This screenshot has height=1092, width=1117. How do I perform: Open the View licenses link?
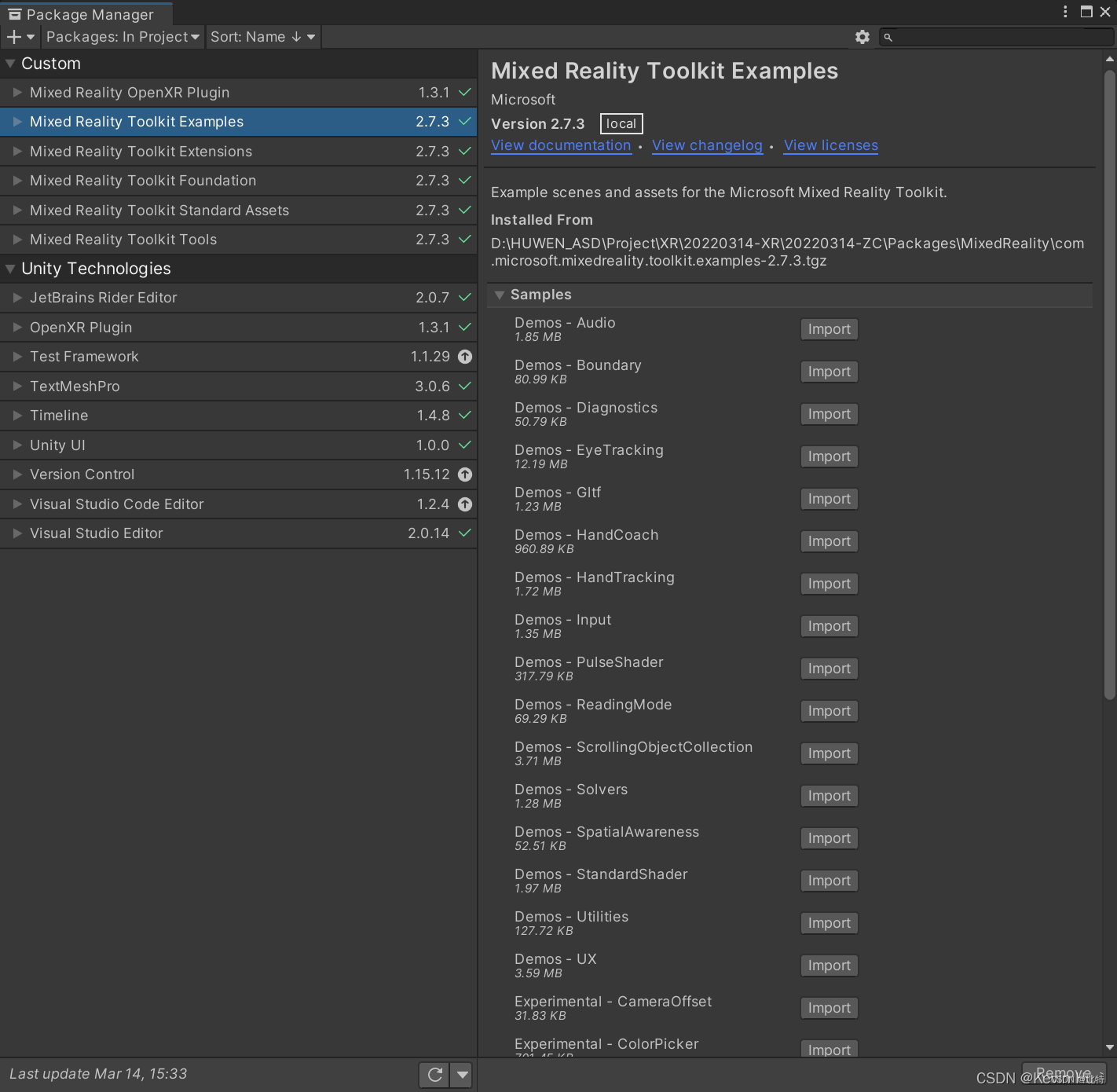coord(831,145)
